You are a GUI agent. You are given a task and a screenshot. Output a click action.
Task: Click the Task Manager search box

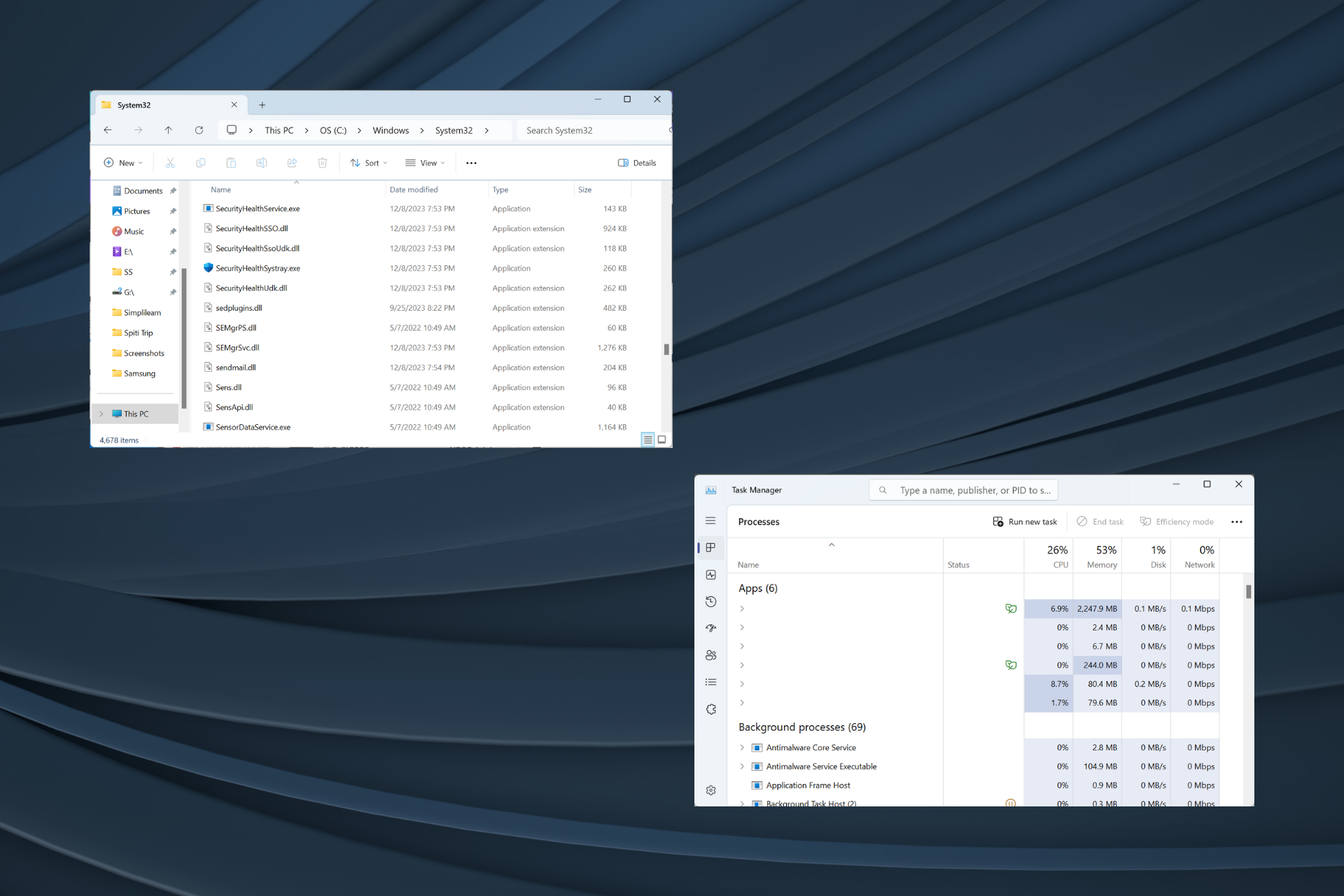tap(963, 491)
